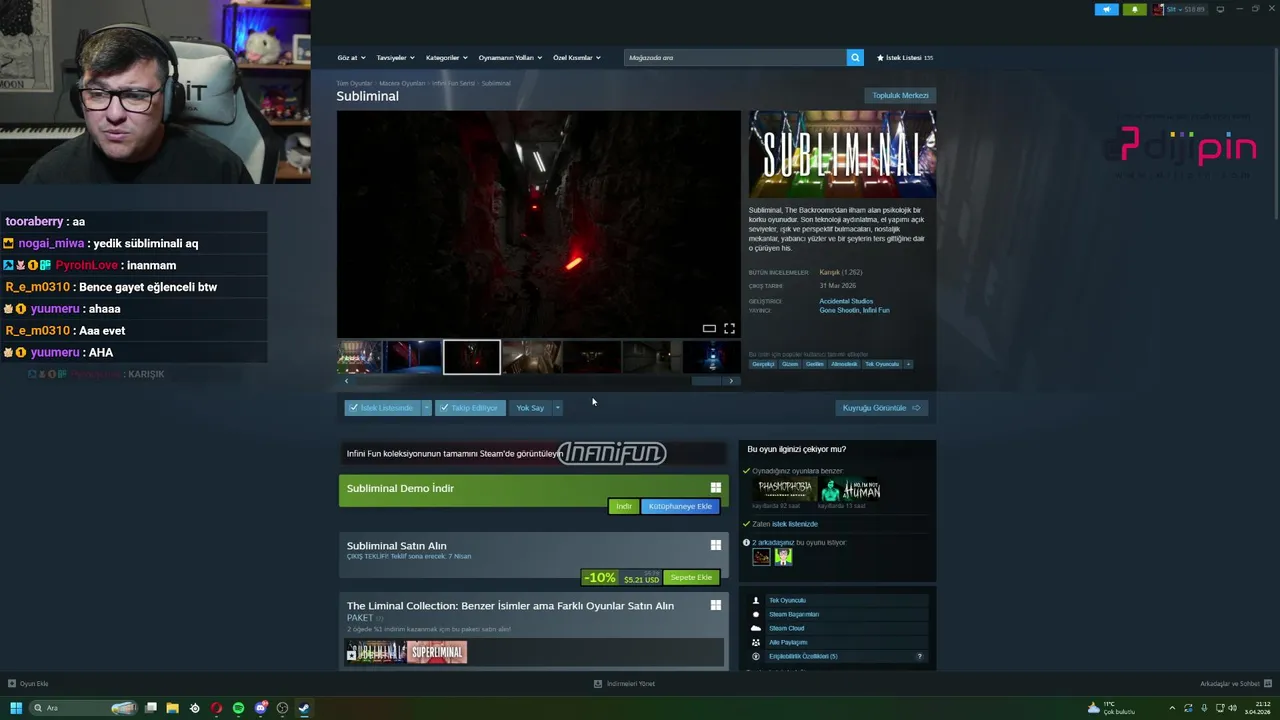Select the blue-lit second media thumbnail
This screenshot has width=1280, height=720.
click(x=413, y=357)
